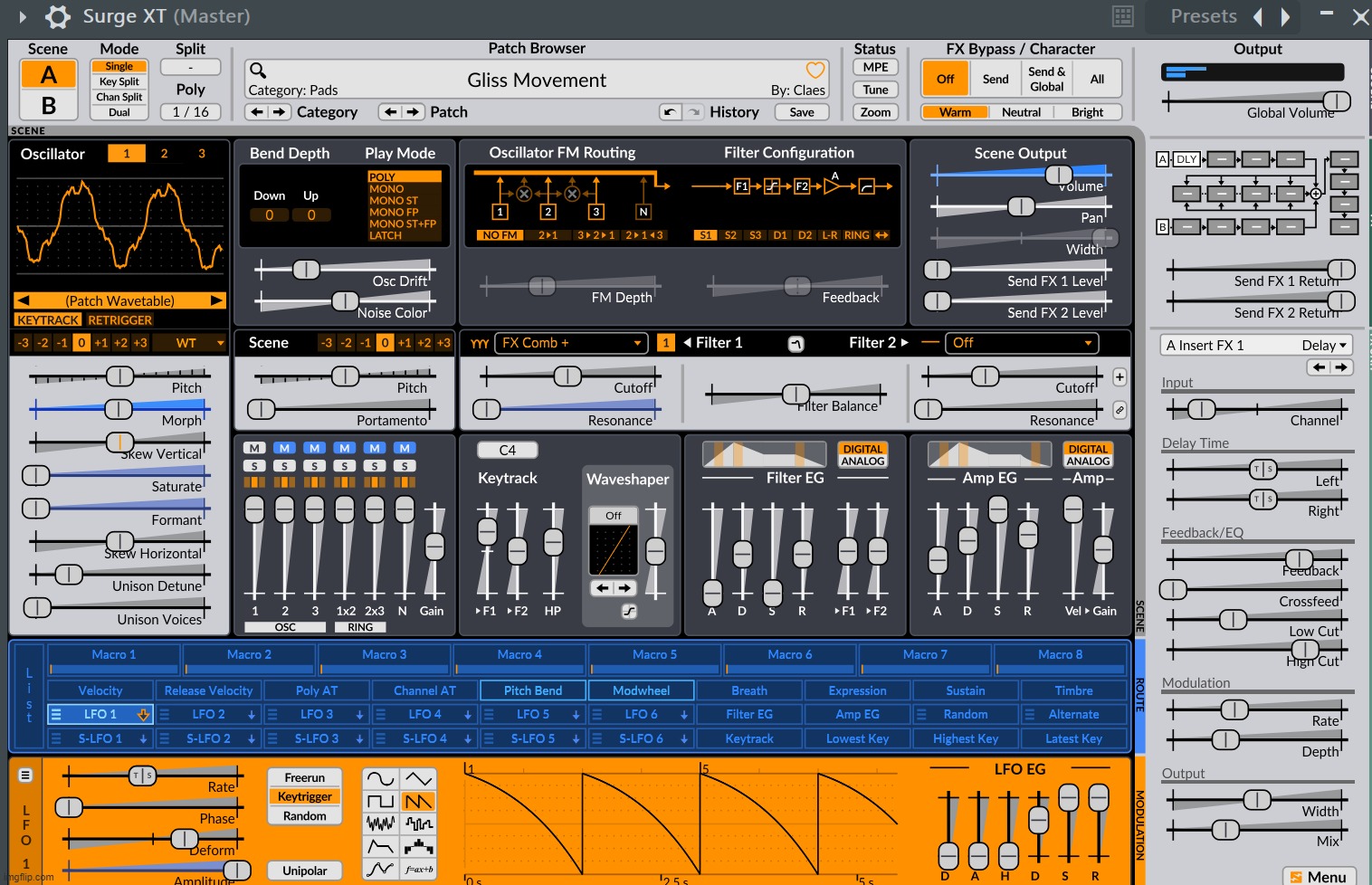Viewport: 1372px width, 885px height.
Task: Select the square LFO waveform icon
Action: coord(381,801)
